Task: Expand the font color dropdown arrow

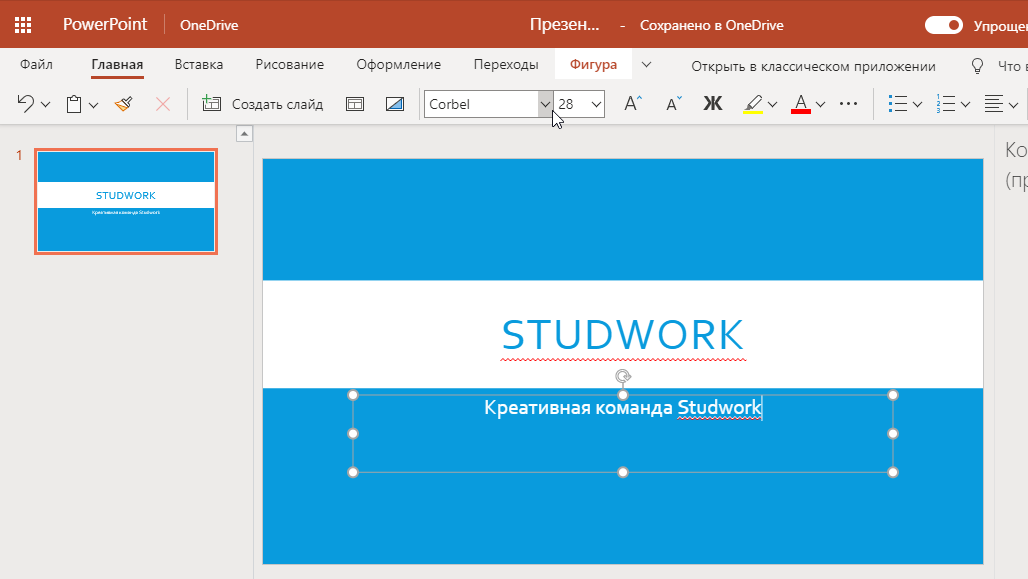Action: [x=821, y=104]
